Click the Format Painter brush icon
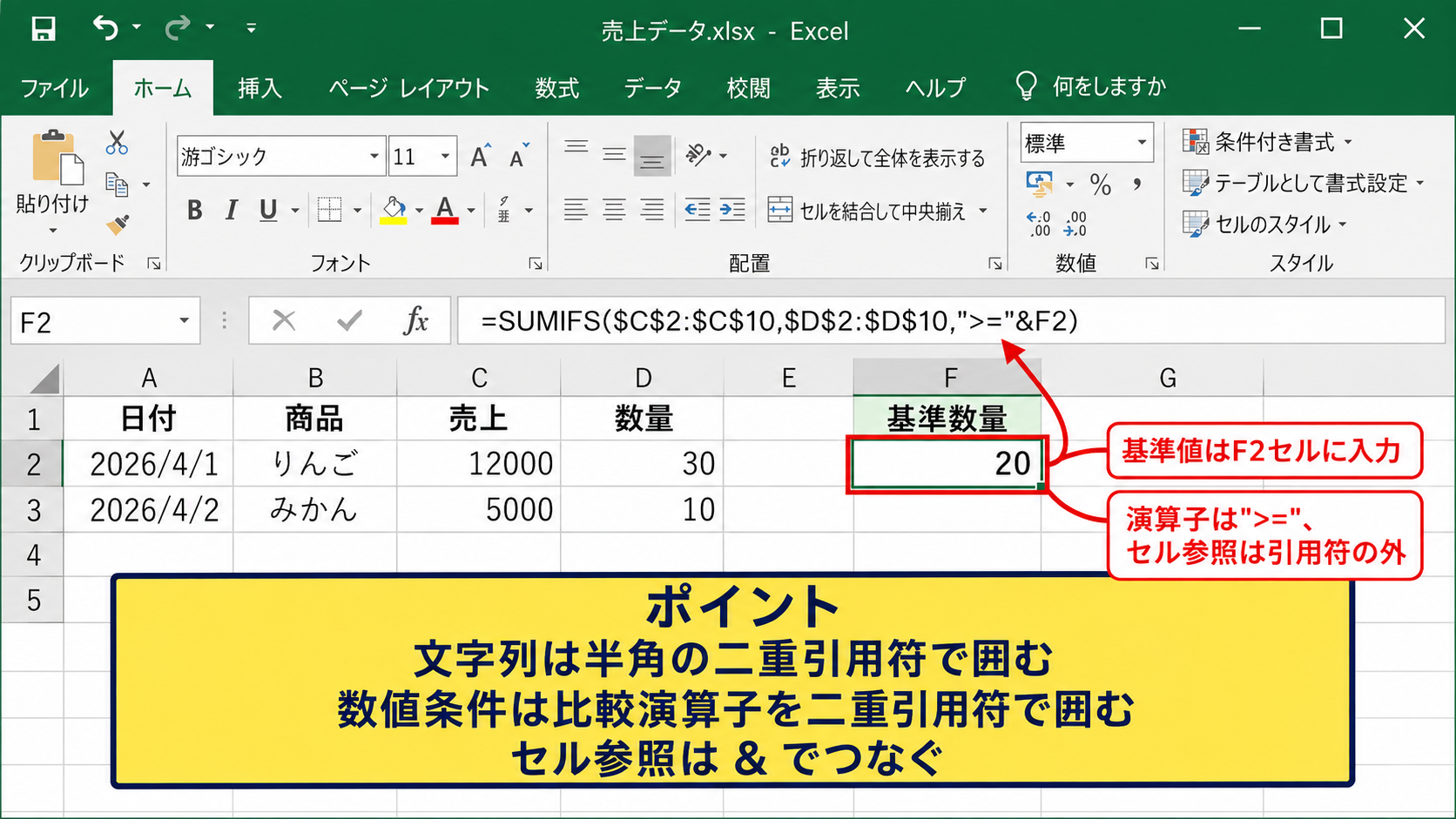1456x819 pixels. 118,225
